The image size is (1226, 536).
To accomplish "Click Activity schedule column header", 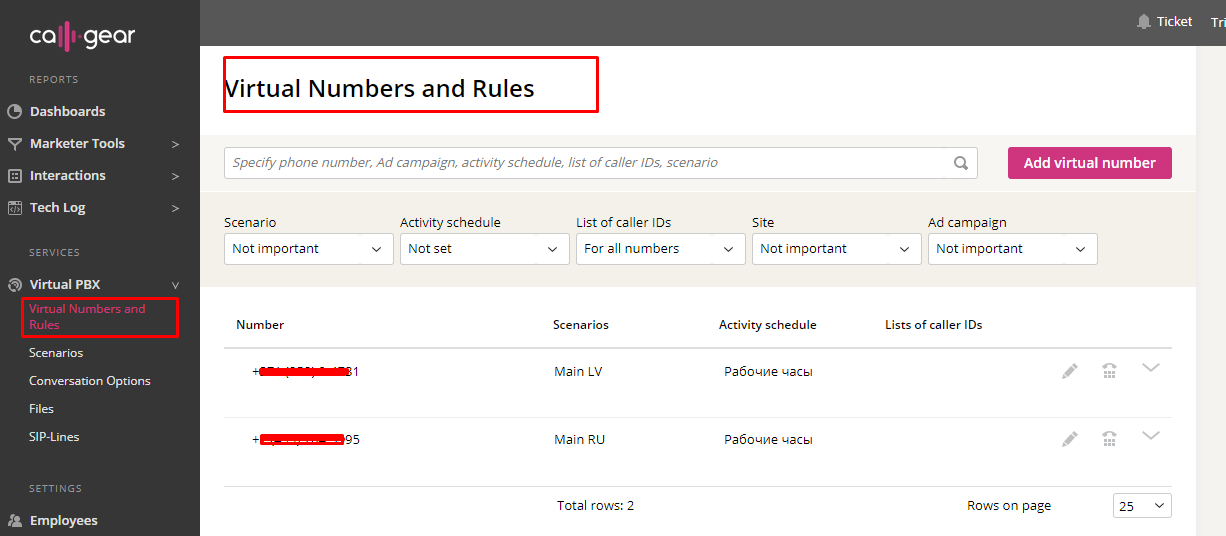I will (768, 325).
